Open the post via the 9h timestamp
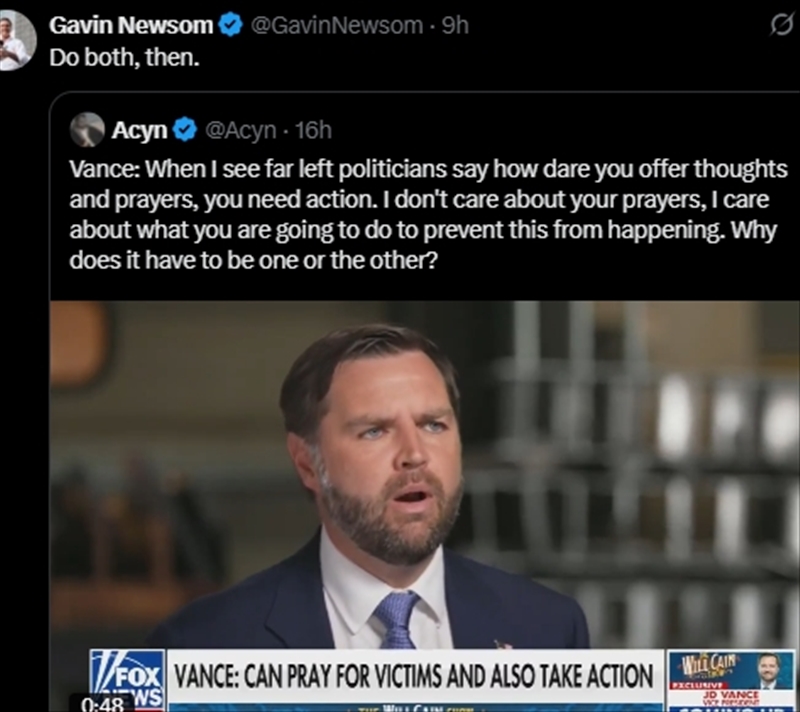Screen dimensions: 800x712 point(455,26)
